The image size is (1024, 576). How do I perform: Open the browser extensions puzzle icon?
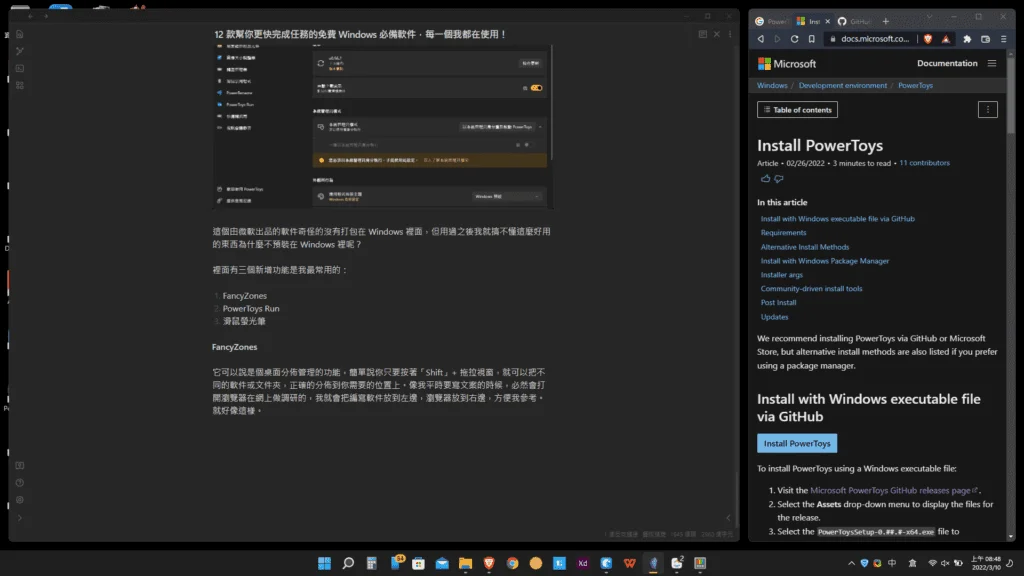[967, 39]
